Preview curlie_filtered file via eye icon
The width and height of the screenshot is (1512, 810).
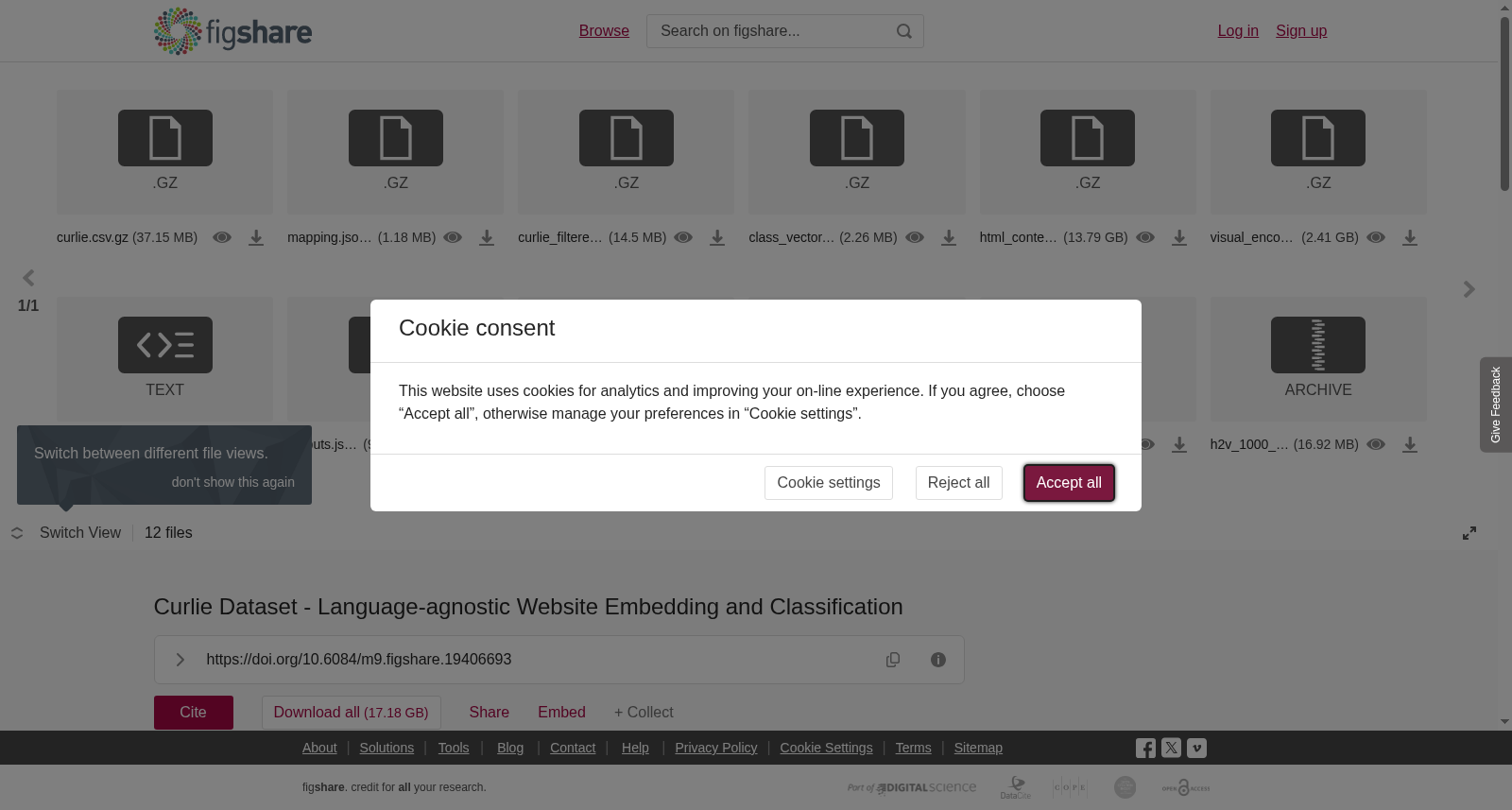click(683, 237)
